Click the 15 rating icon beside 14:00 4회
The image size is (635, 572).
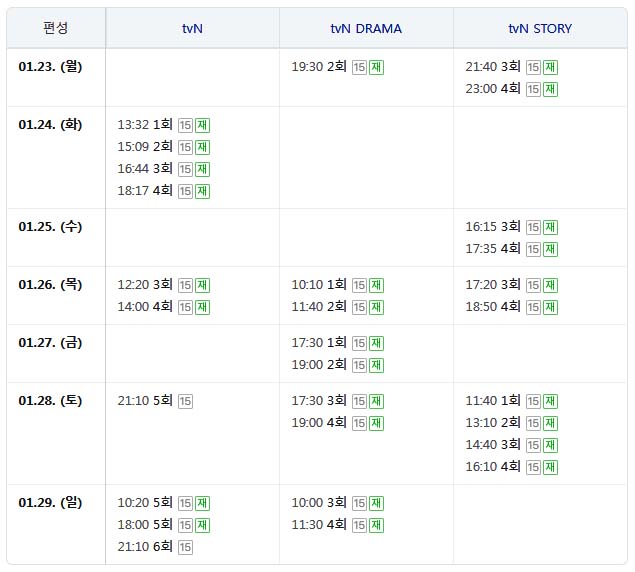pos(185,307)
